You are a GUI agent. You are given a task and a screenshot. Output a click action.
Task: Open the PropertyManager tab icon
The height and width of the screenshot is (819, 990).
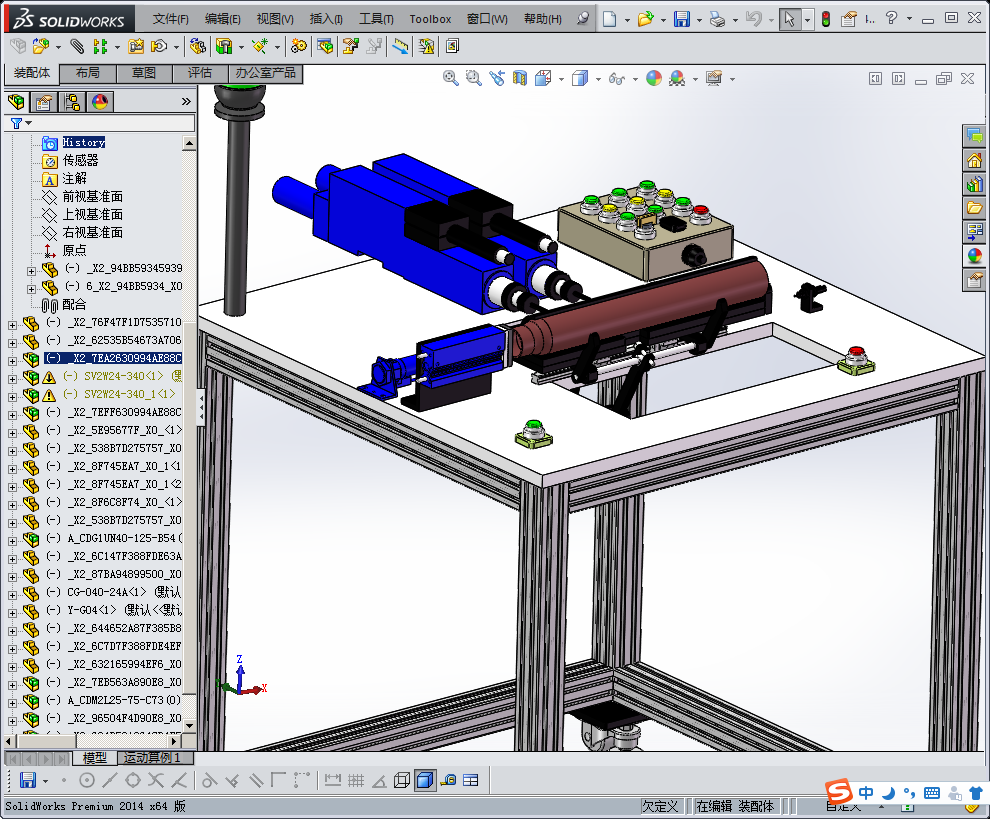point(44,102)
